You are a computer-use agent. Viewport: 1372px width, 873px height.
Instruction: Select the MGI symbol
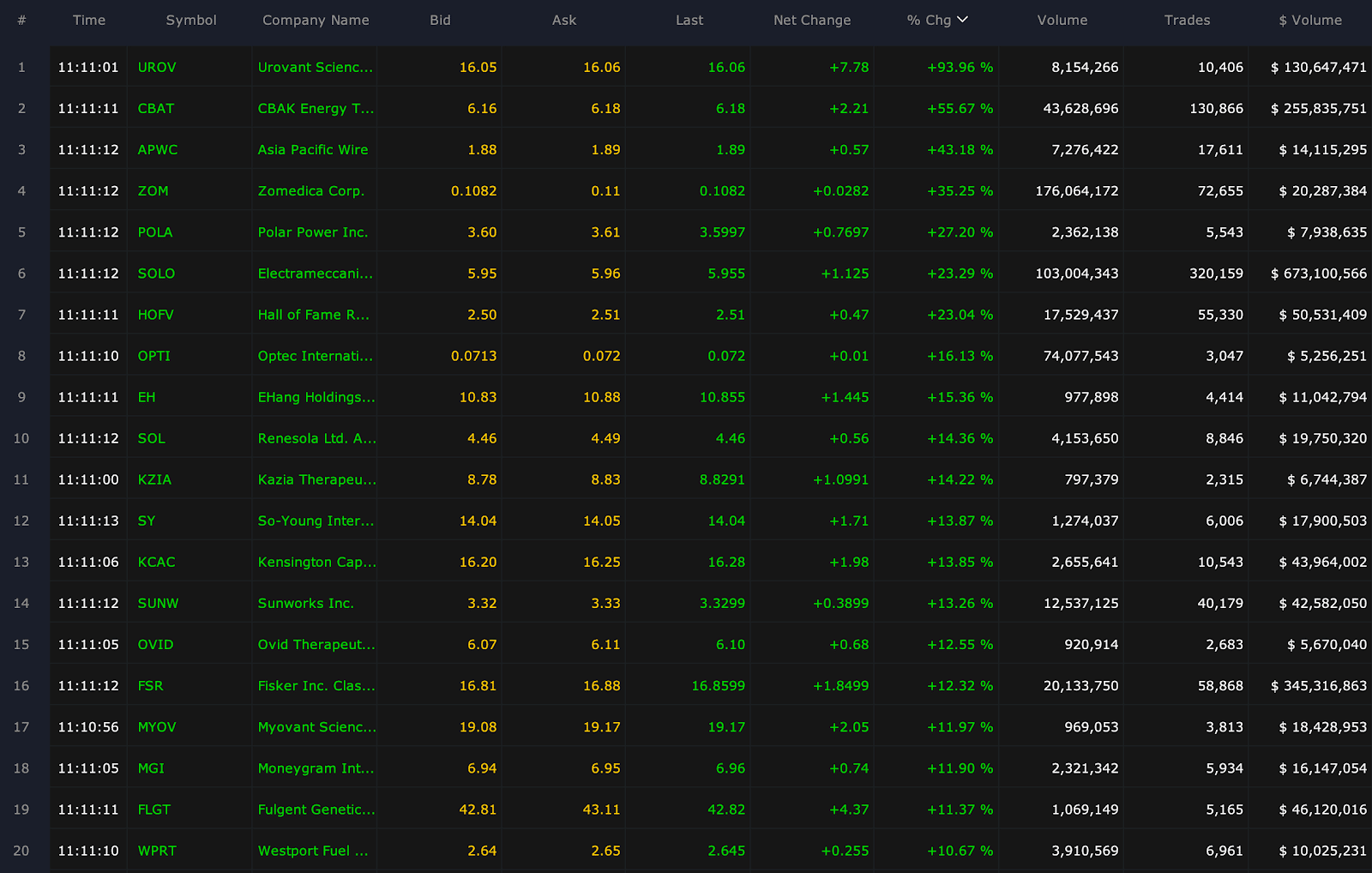(x=151, y=768)
